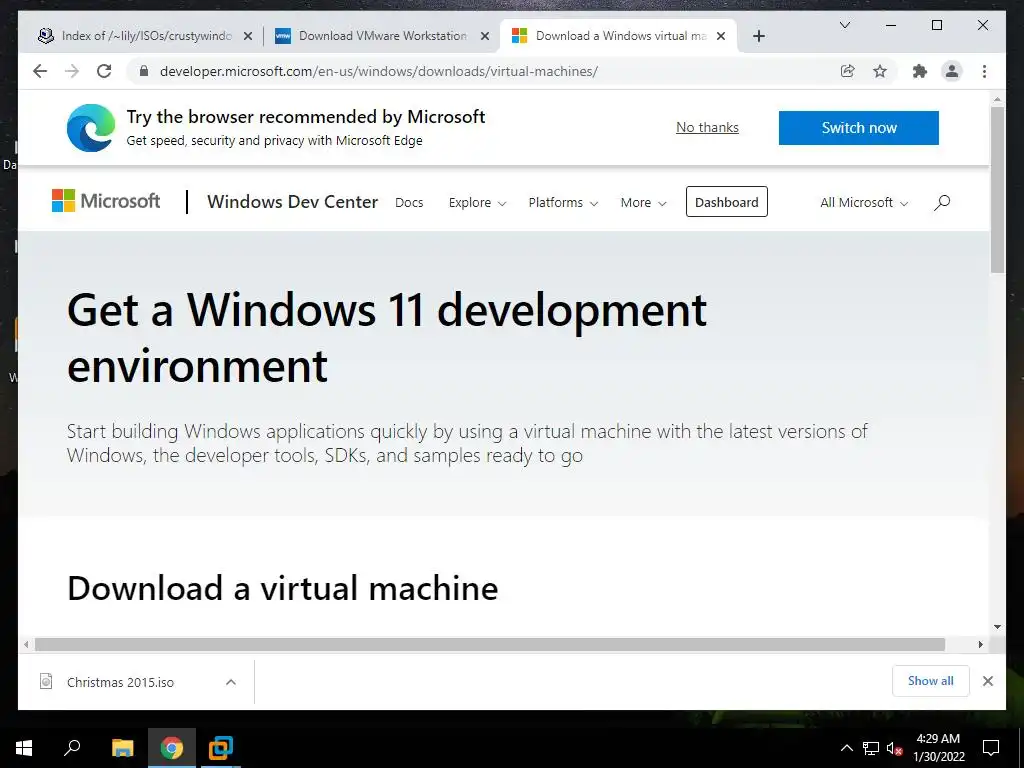Open Chrome's three-dot menu
Screen dimensions: 1024x768
click(x=984, y=71)
